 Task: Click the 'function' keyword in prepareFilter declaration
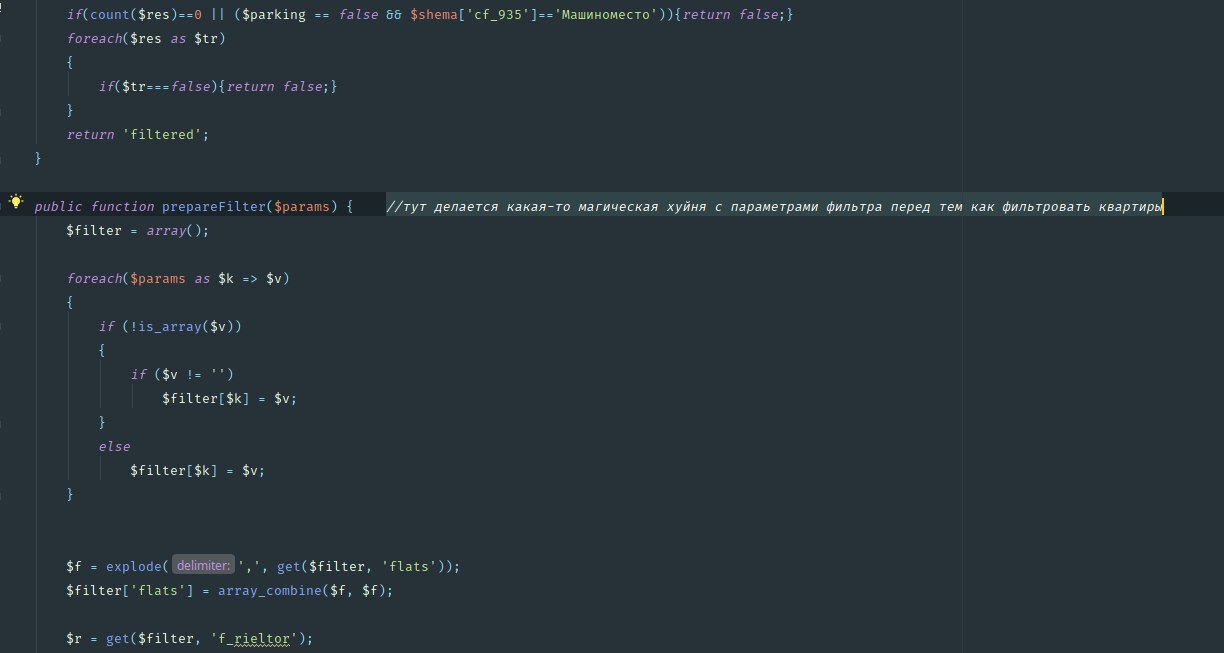pyautogui.click(x=123, y=206)
